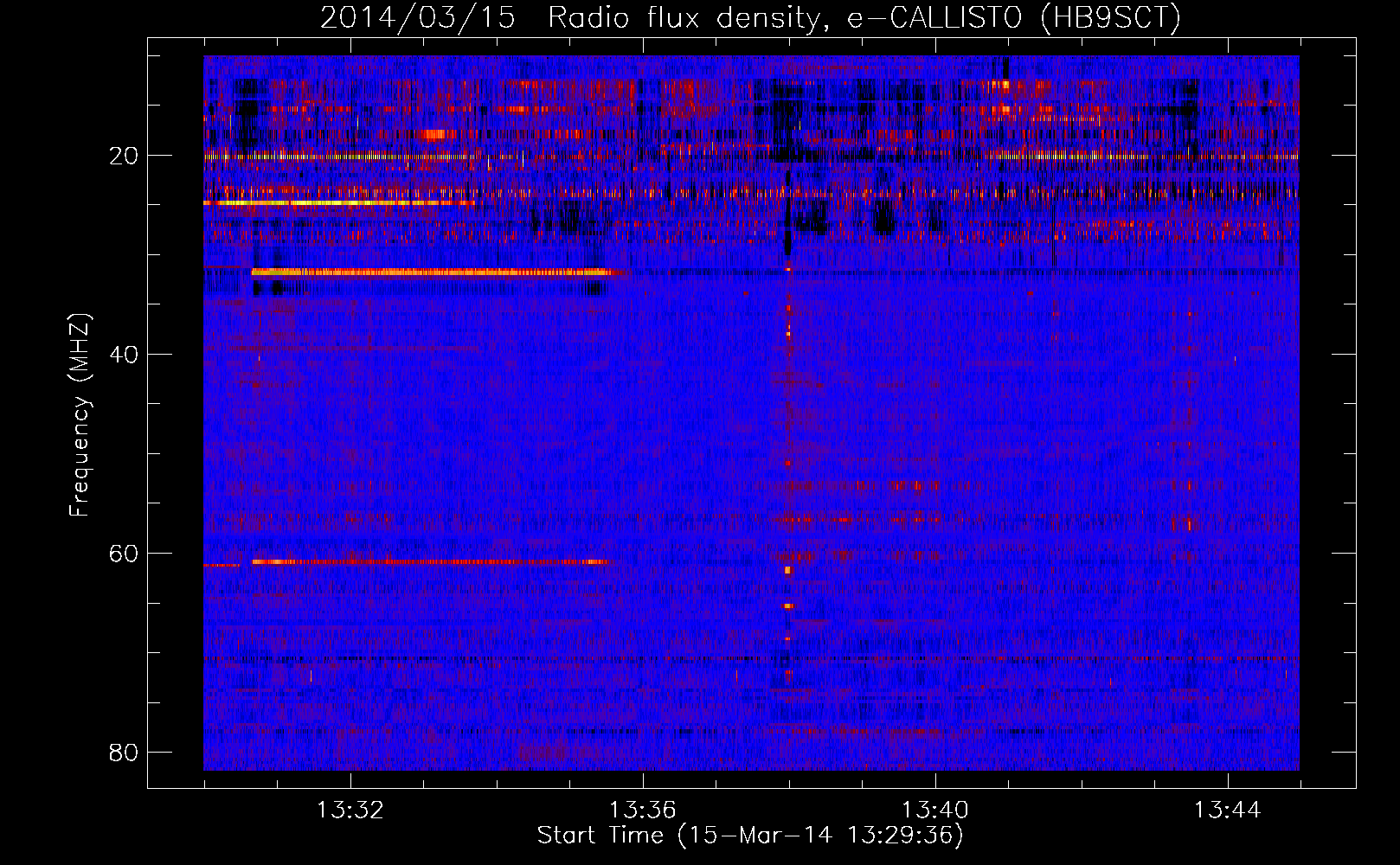Click the 20 frequency tick label
The image size is (1400, 865).
coord(124,156)
